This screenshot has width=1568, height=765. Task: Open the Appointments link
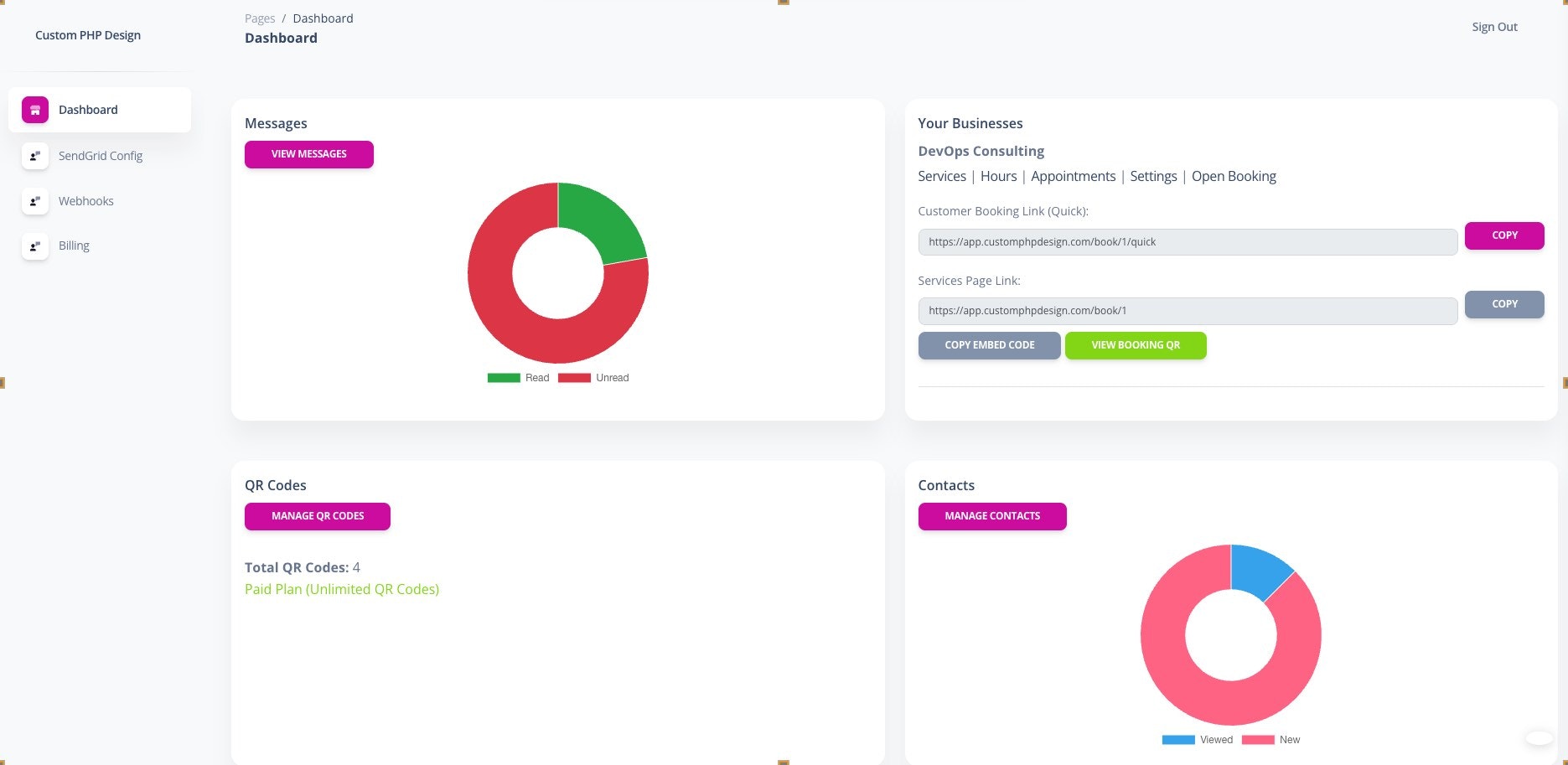[1074, 176]
